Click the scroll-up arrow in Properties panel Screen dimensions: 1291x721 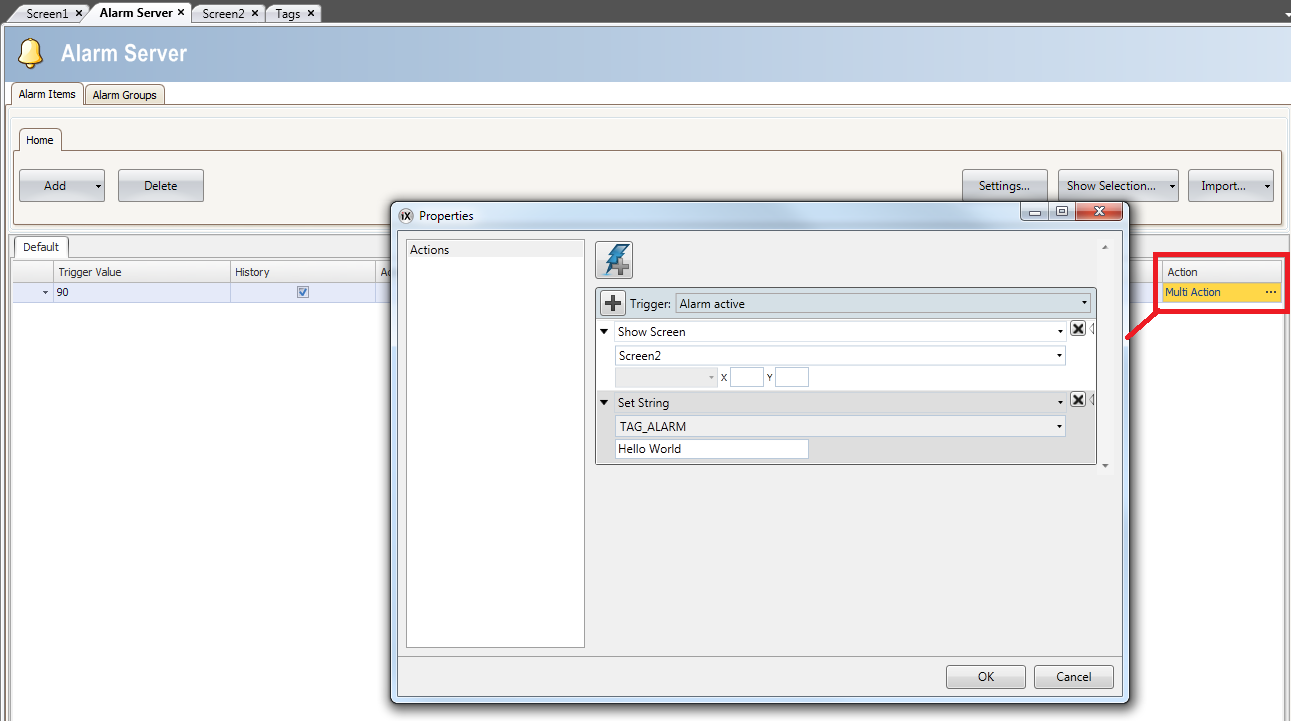click(1105, 246)
